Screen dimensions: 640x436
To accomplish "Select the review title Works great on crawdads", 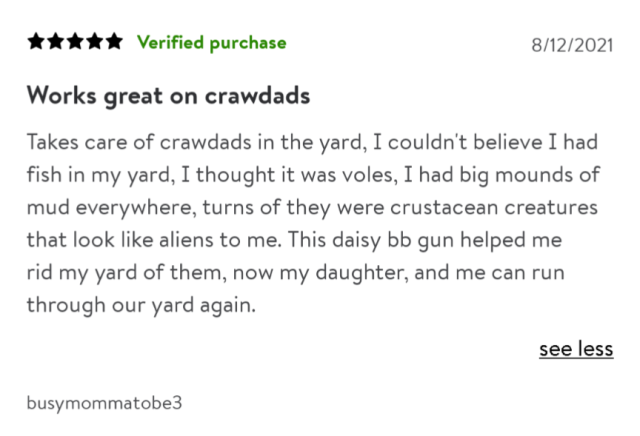I will (x=168, y=96).
